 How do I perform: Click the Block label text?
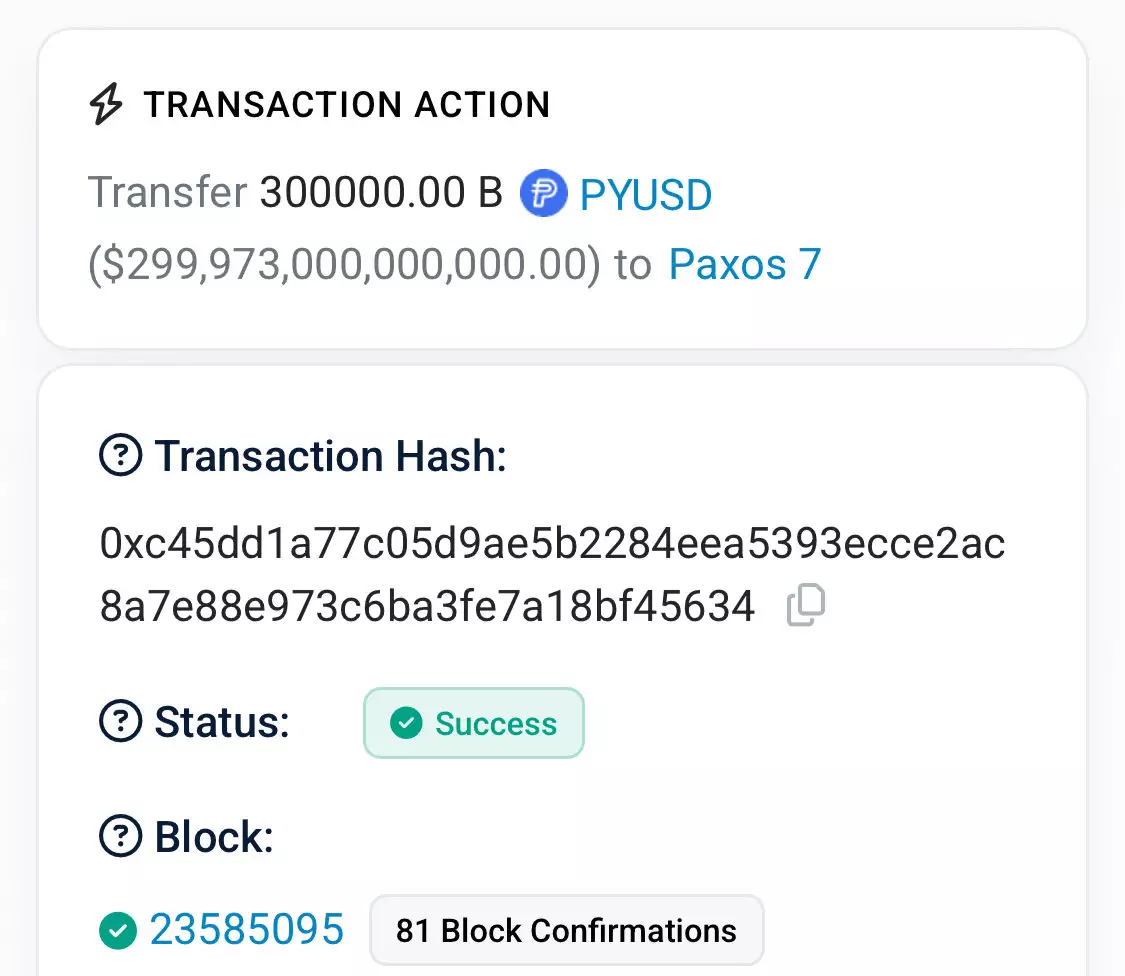(x=214, y=837)
